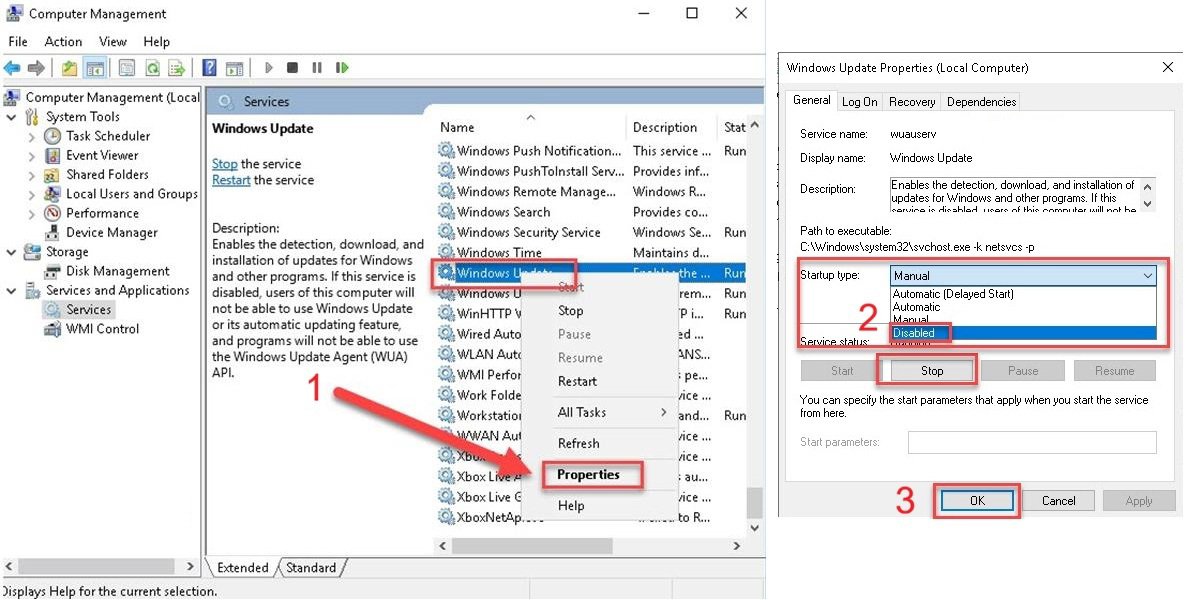The image size is (1200, 600).
Task: Click the Back arrow toolbar icon
Action: (x=12, y=68)
